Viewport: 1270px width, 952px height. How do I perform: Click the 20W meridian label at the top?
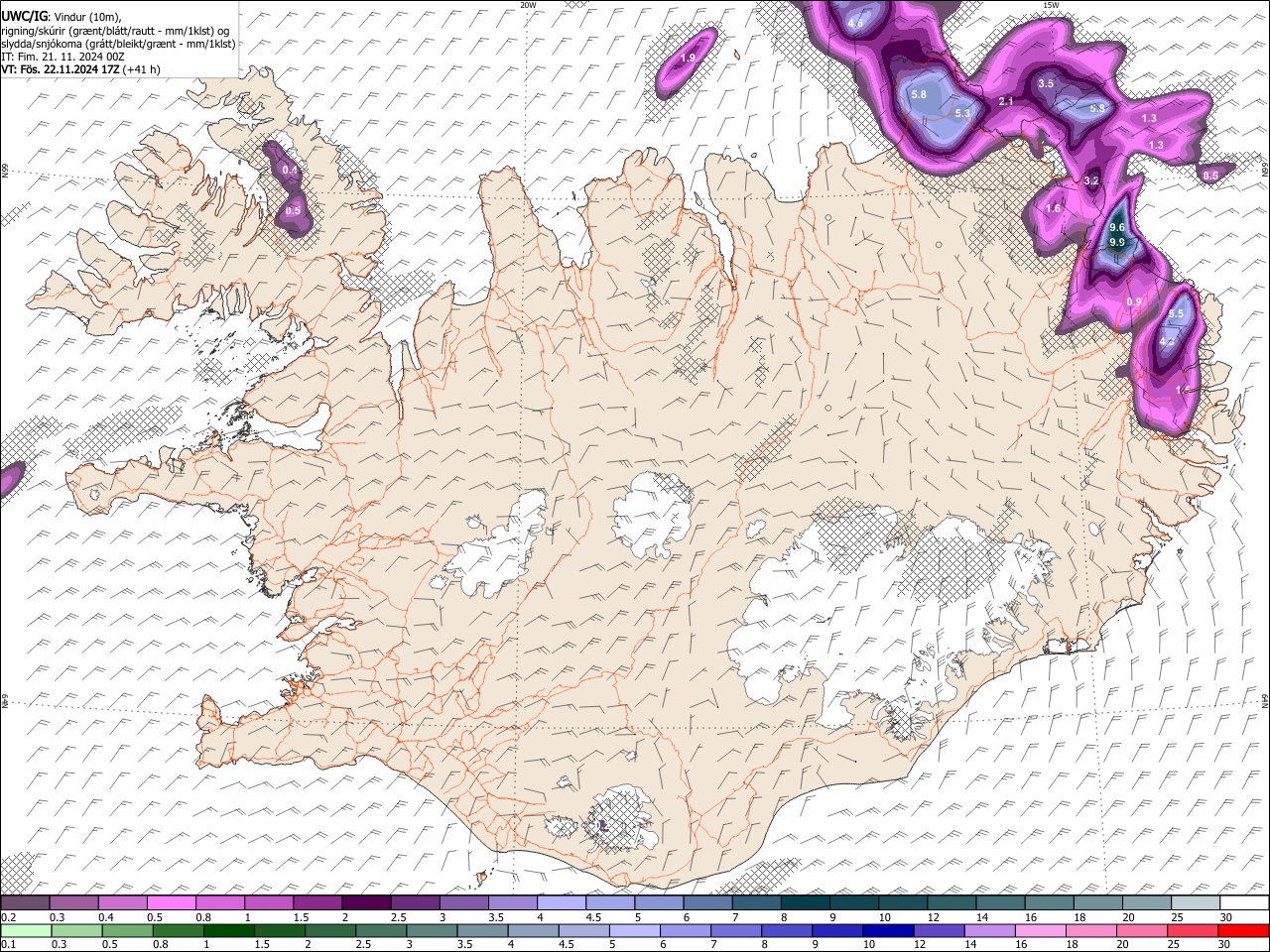[x=528, y=5]
